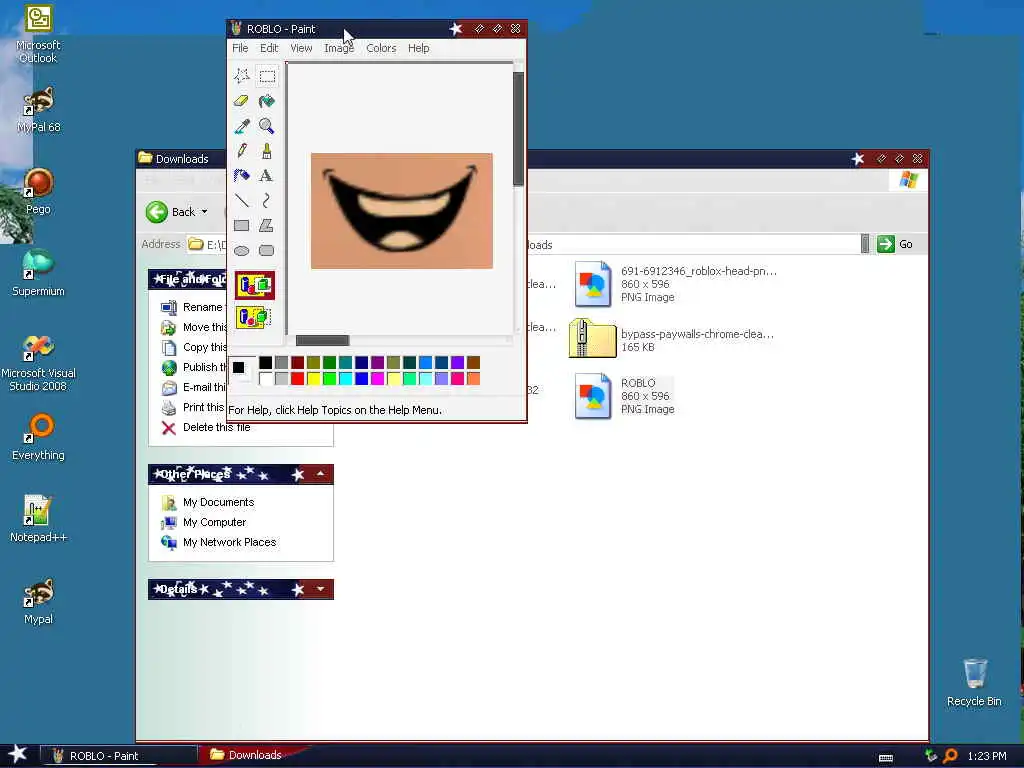Select the ROBLO PNG file in Downloads
Screen dimensions: 1024x768
624,396
